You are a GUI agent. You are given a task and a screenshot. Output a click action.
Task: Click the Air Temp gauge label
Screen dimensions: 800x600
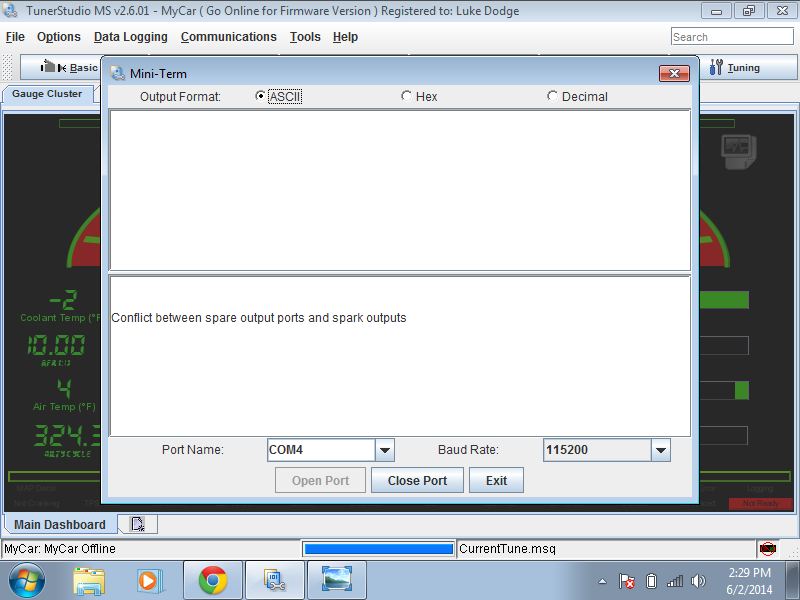coord(64,407)
